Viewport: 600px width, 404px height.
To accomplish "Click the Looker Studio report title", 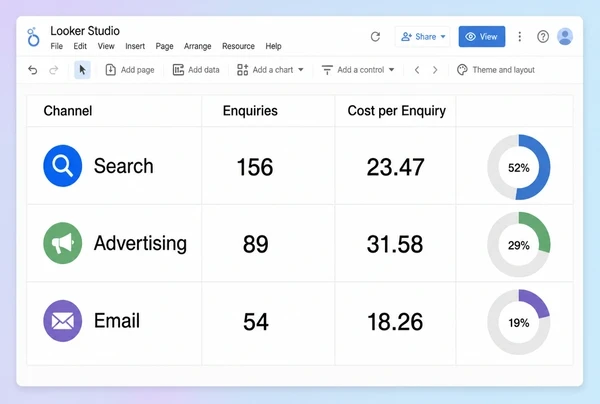I will point(85,31).
